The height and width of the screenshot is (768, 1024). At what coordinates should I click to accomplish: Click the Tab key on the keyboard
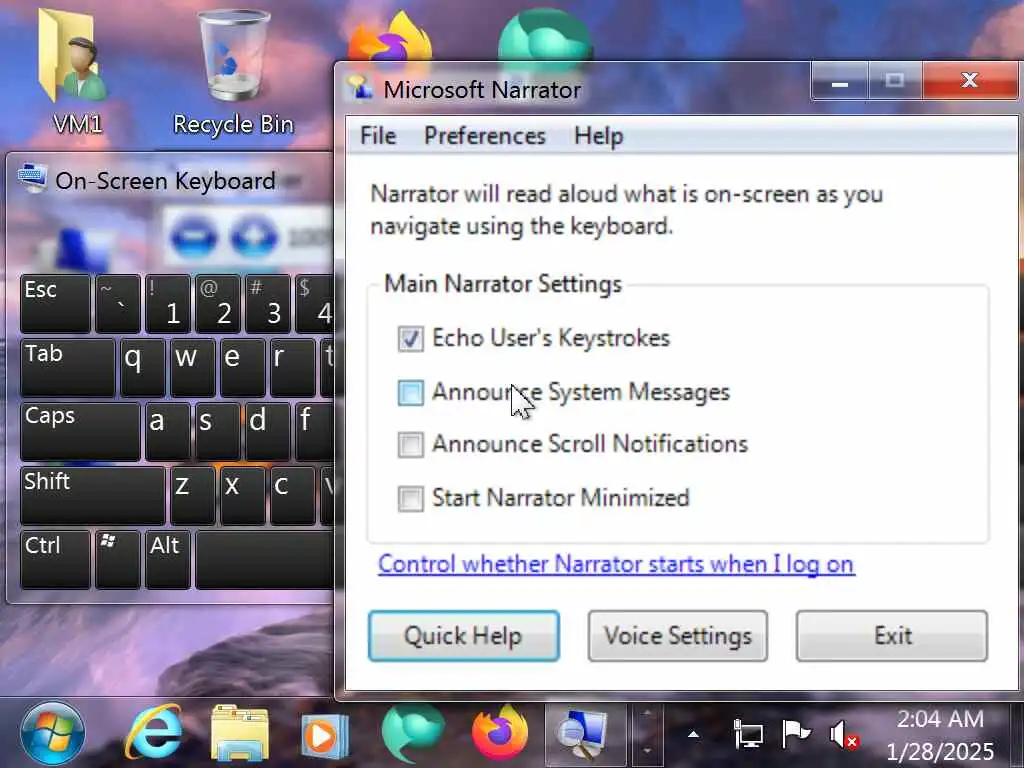coord(67,368)
